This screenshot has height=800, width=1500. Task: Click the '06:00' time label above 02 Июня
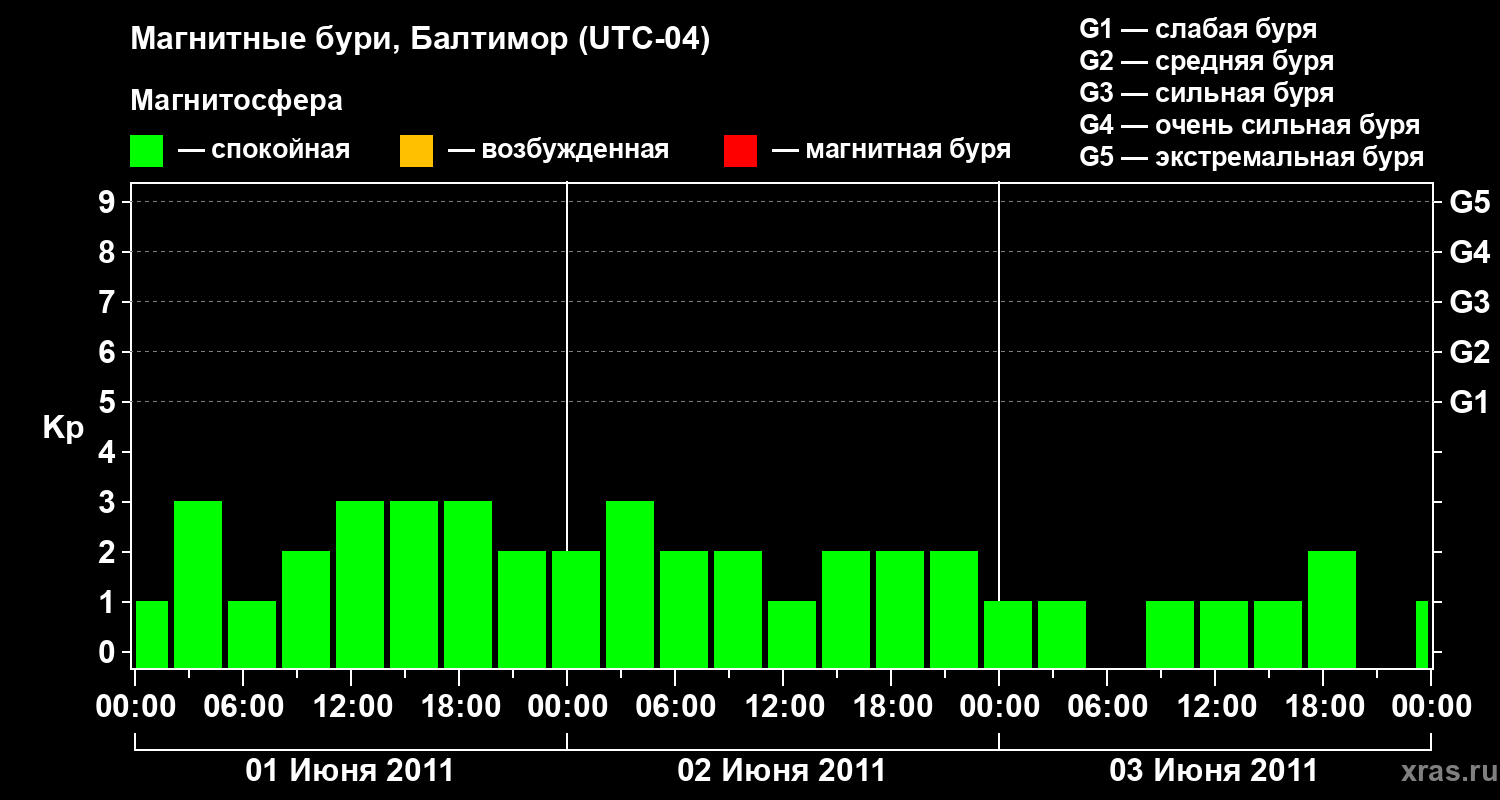(x=675, y=706)
